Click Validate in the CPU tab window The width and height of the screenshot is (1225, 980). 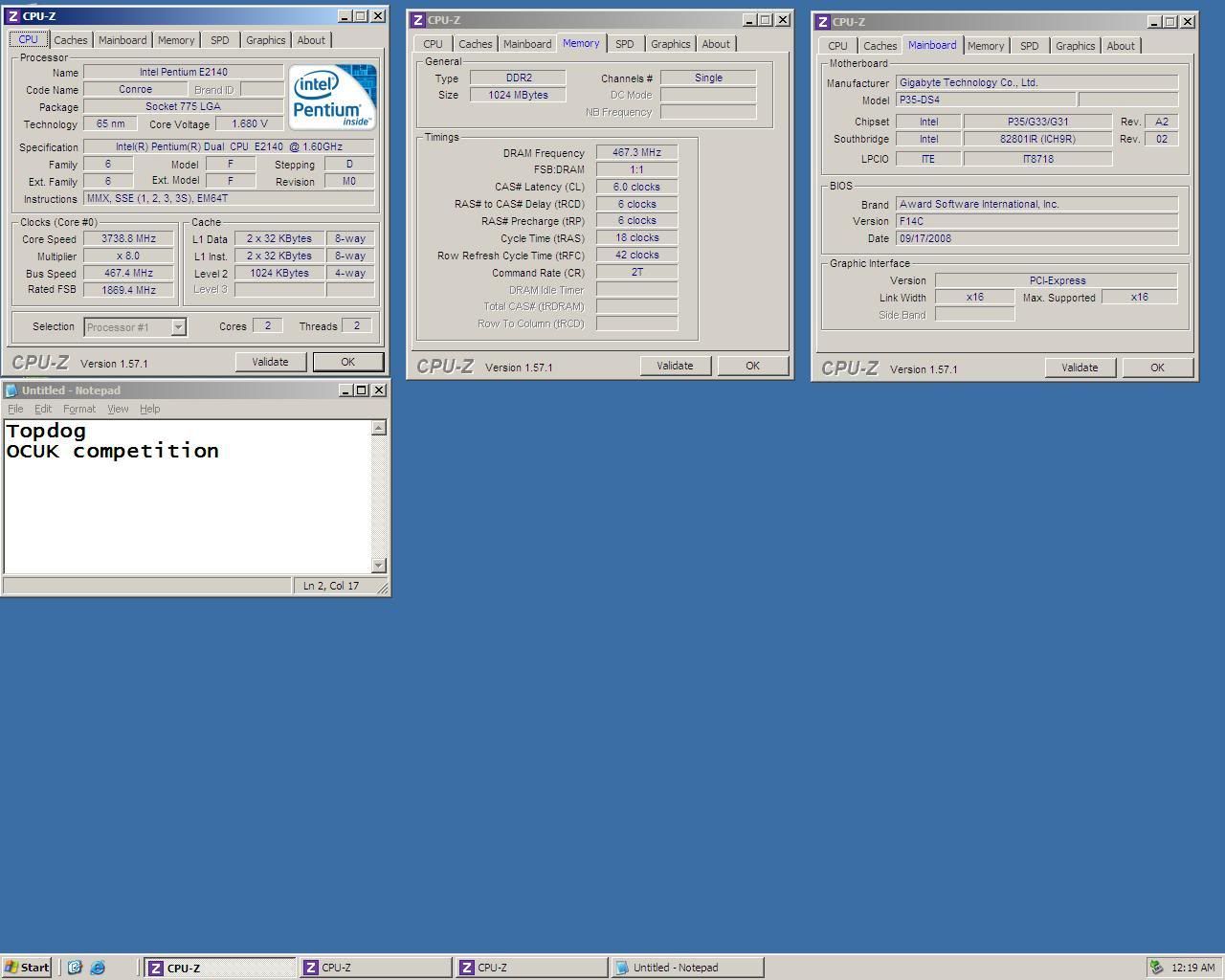coord(270,362)
